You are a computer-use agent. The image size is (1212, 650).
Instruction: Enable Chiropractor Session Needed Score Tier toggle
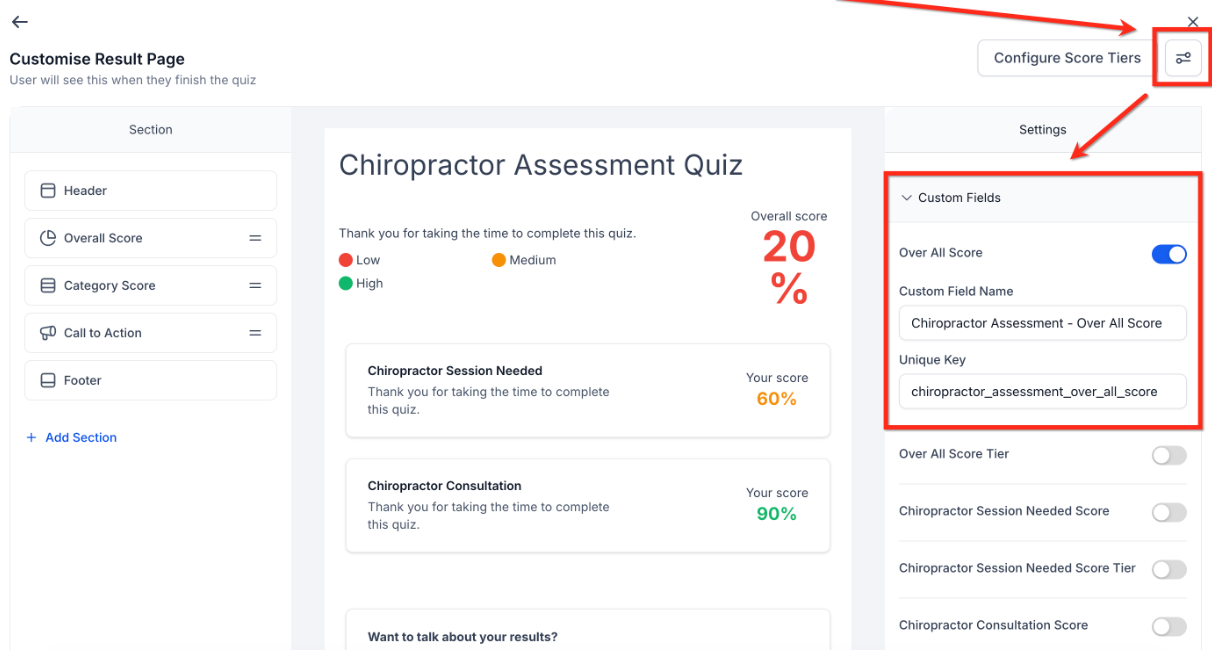[1169, 569]
